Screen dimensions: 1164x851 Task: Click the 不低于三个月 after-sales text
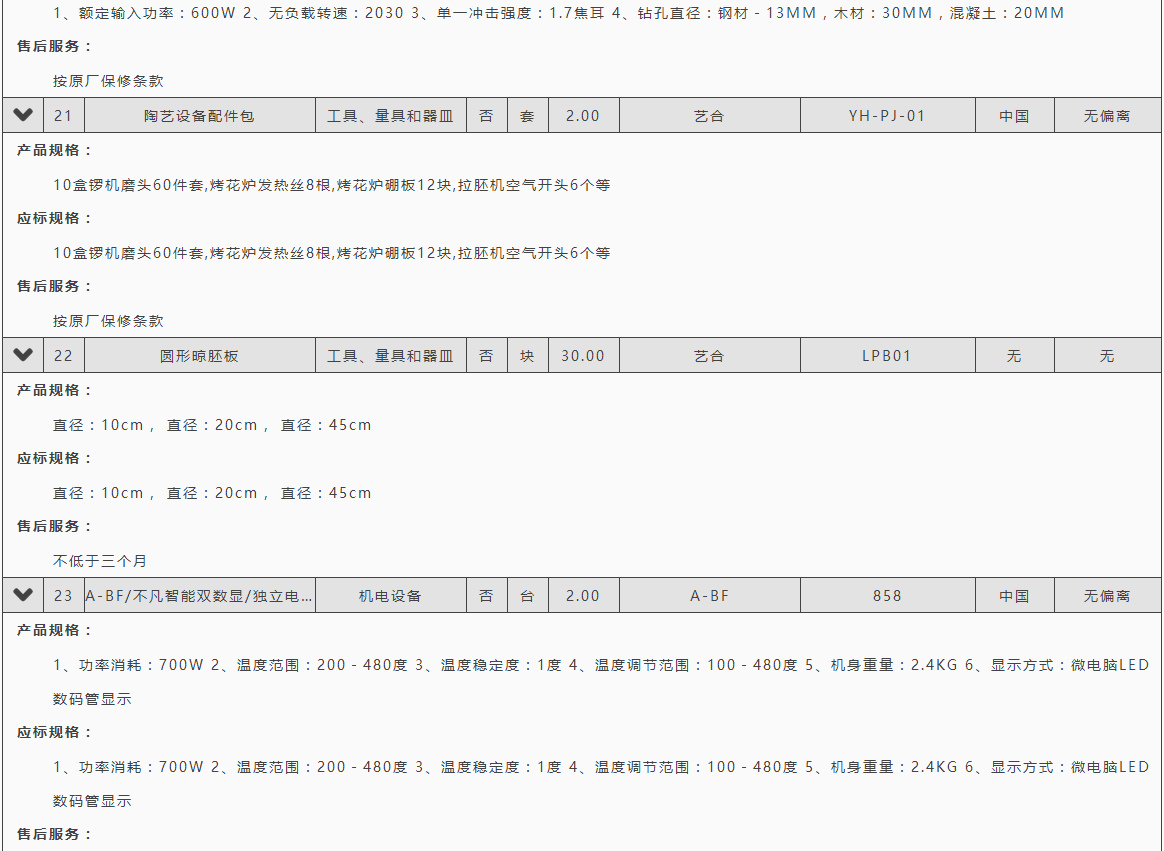coord(100,561)
